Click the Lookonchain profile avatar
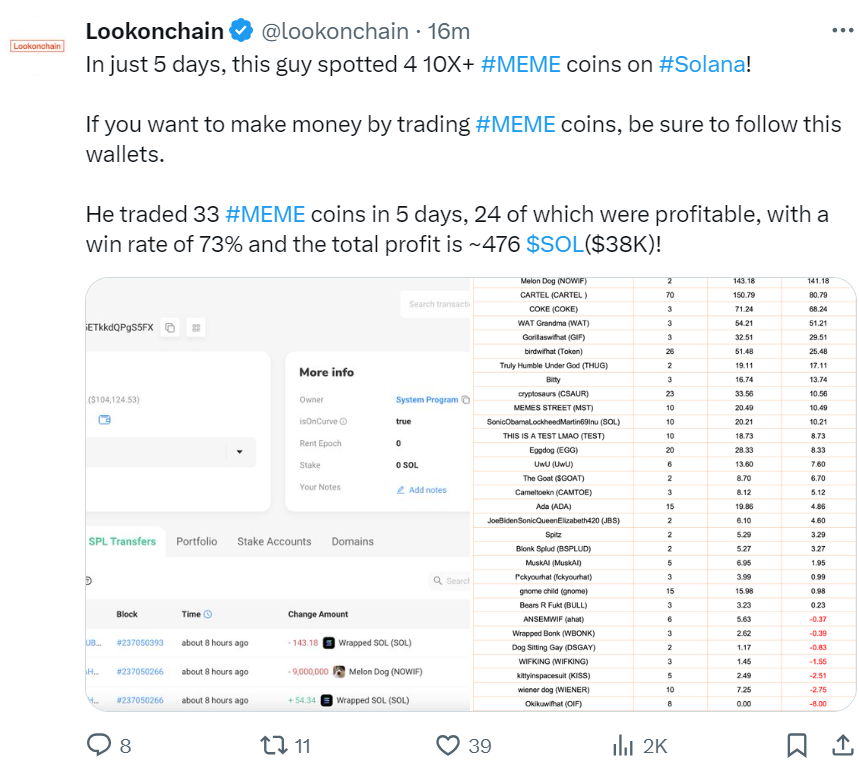Screen dimensions: 859x771 [x=36, y=46]
